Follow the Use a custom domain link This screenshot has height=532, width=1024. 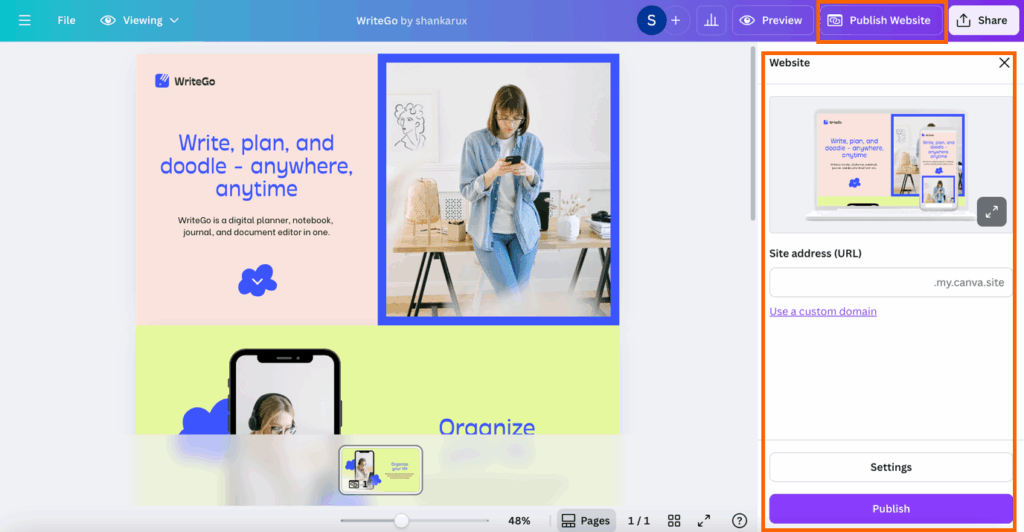[823, 312]
